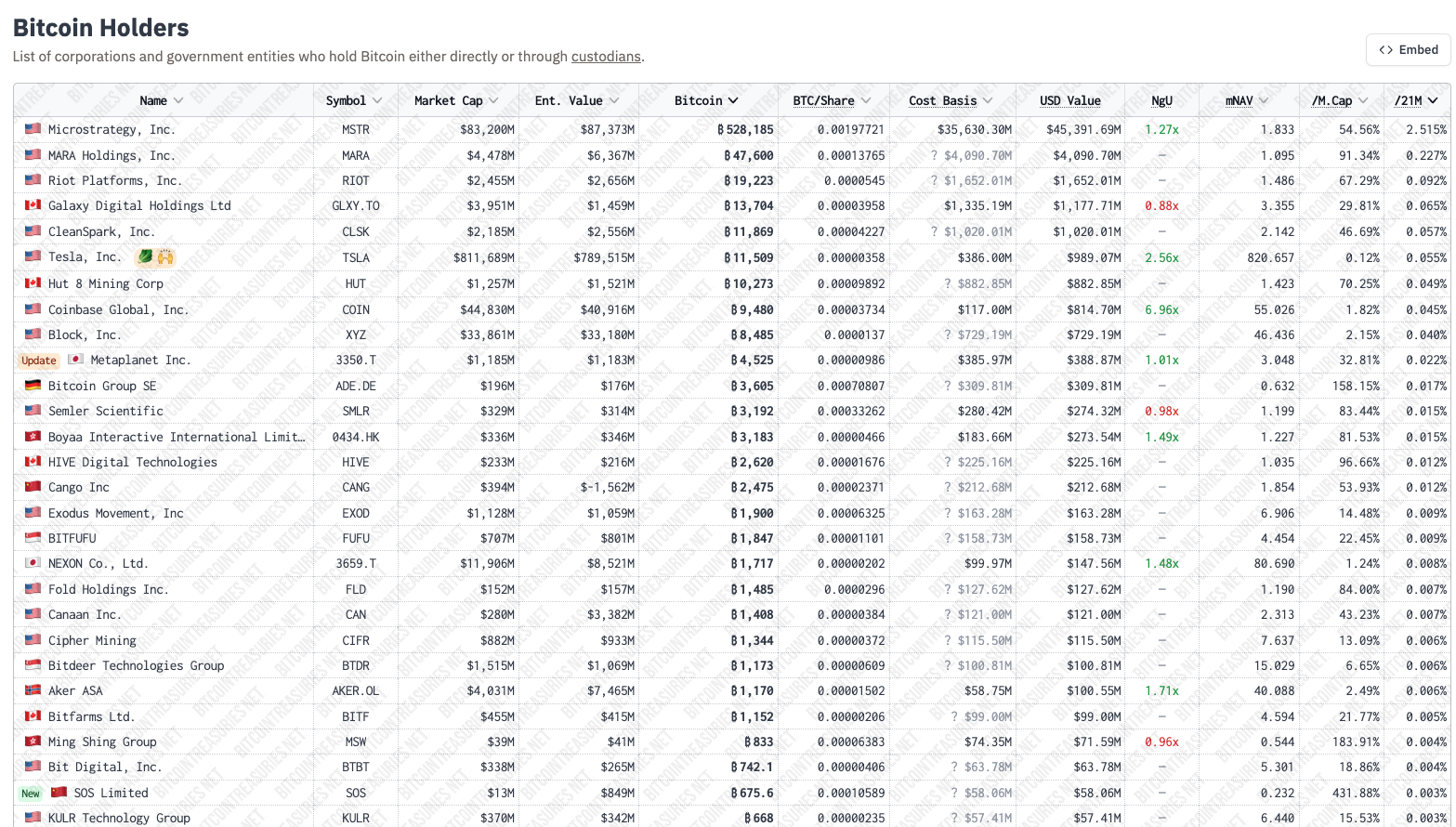The width and height of the screenshot is (1456, 827).
Task: Click the Canadian flag next to Galaxy Digital Holdings
Action: (33, 205)
